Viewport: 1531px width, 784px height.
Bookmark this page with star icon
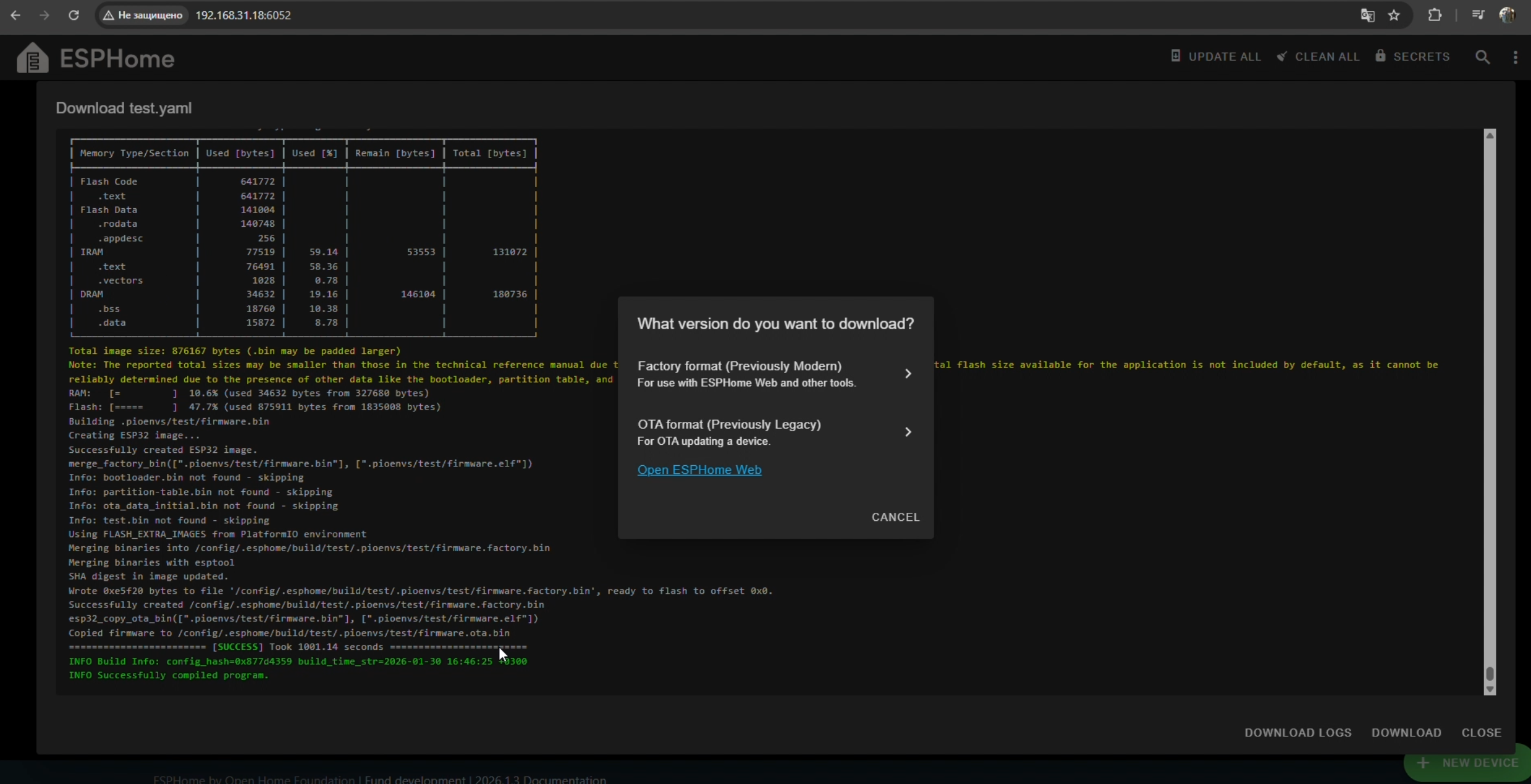[x=1394, y=15]
